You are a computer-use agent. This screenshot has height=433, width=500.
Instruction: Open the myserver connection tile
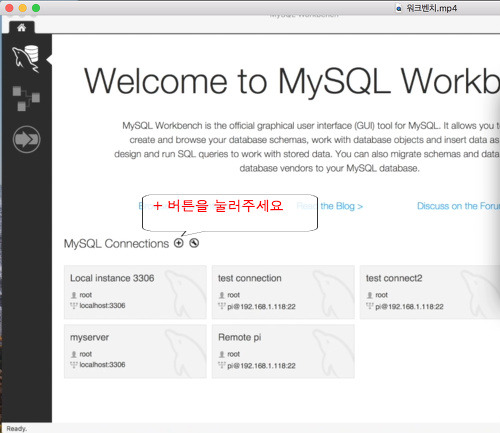(135, 351)
